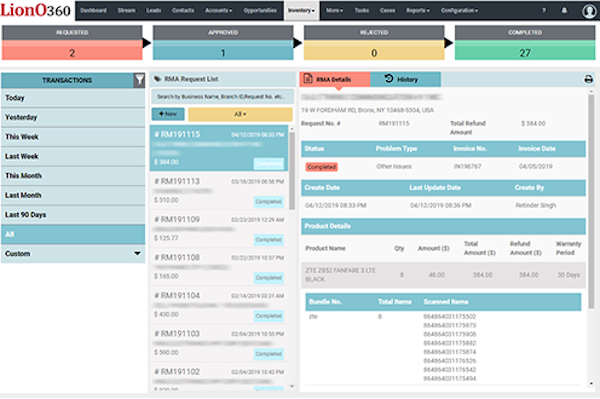Image resolution: width=600 pixels, height=399 pixels.
Task: Open Tasks in the navigation bar
Action: [362, 10]
